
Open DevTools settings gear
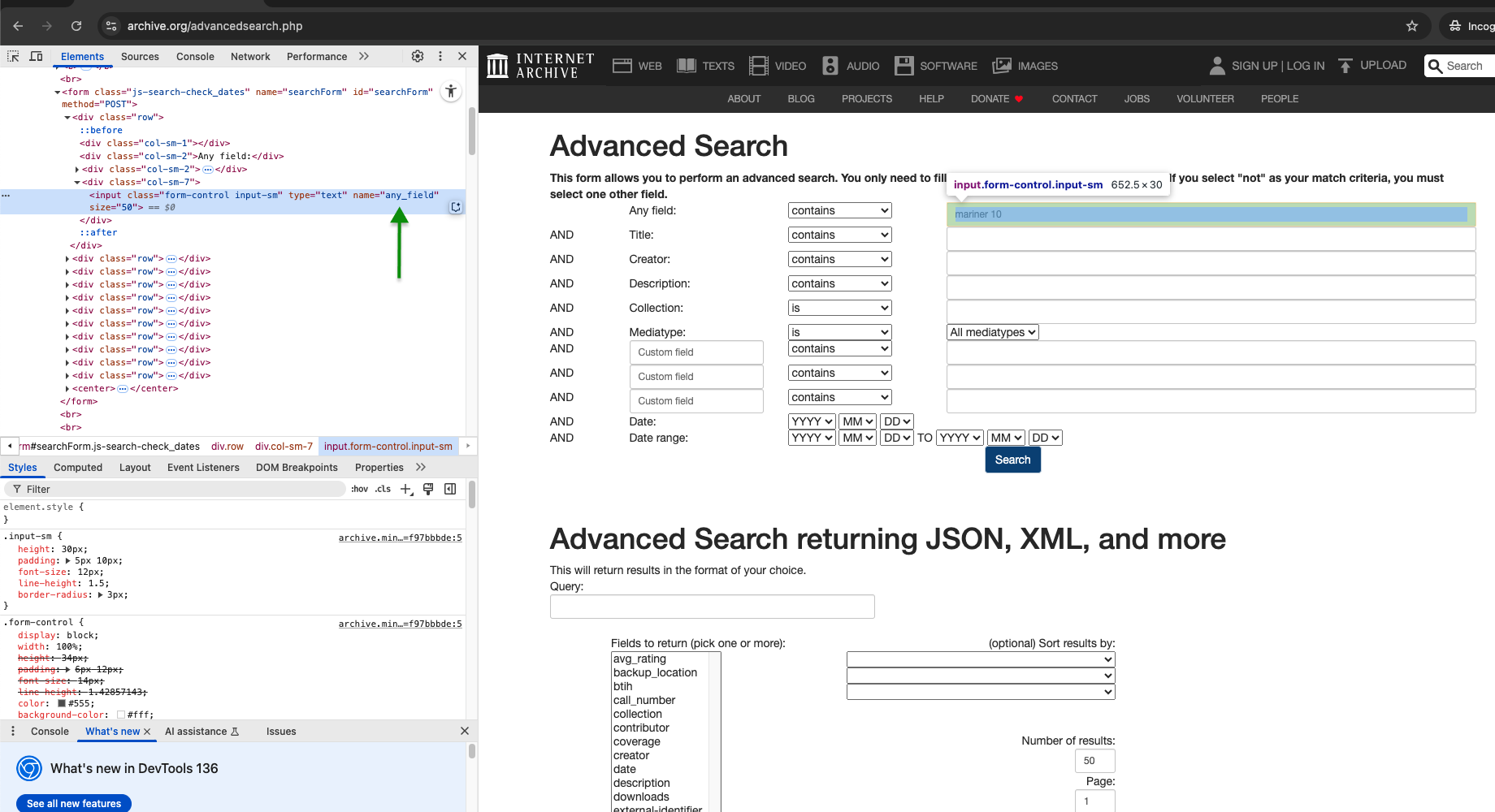pyautogui.click(x=418, y=56)
